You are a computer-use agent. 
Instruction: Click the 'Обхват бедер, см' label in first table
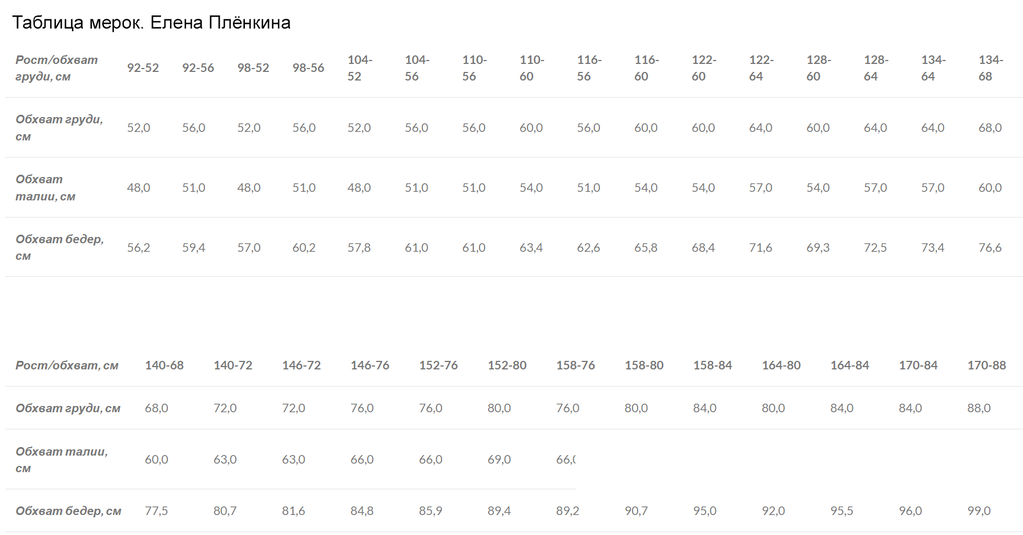(59, 247)
